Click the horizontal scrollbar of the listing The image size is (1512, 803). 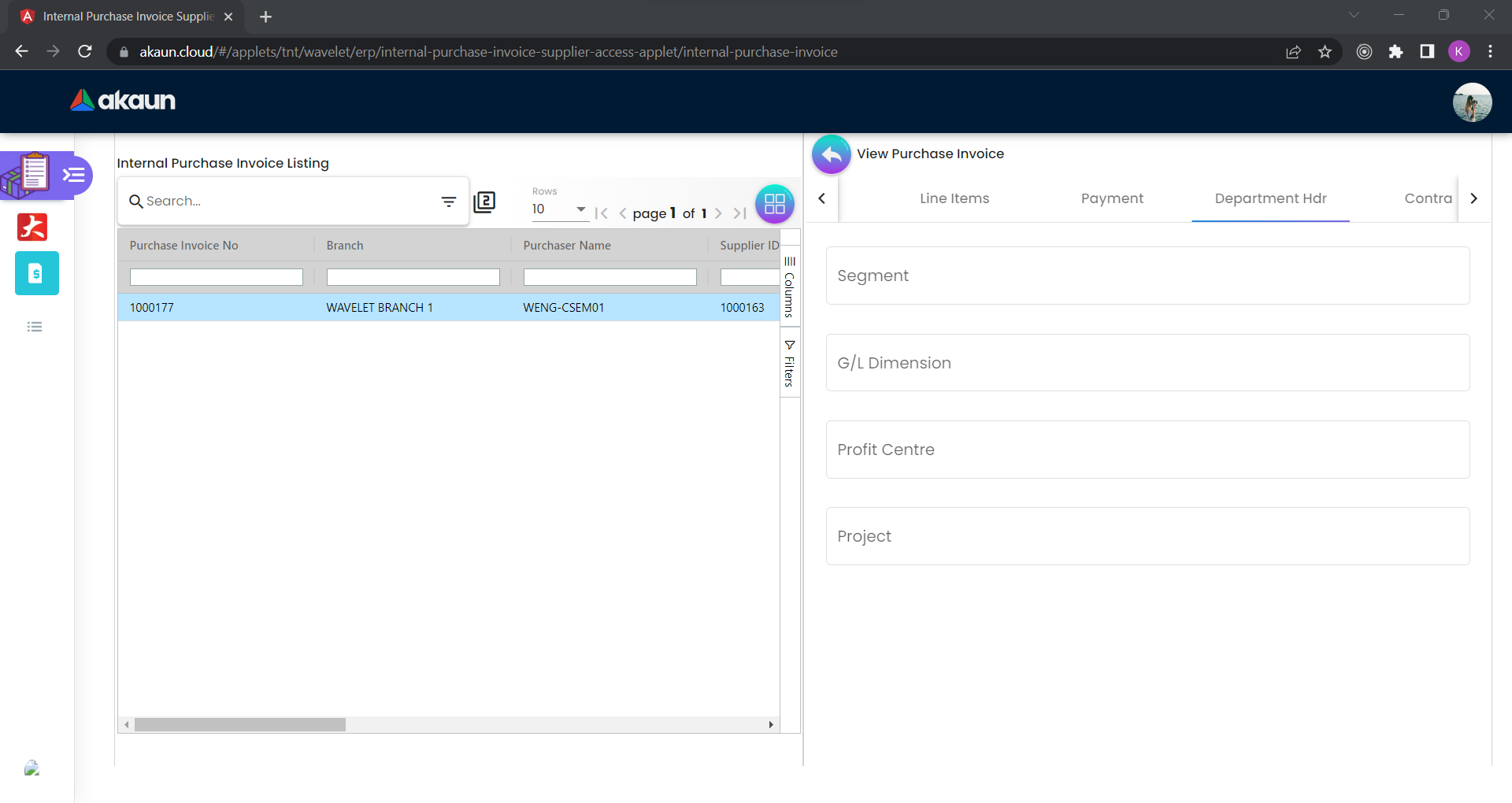pyautogui.click(x=240, y=724)
